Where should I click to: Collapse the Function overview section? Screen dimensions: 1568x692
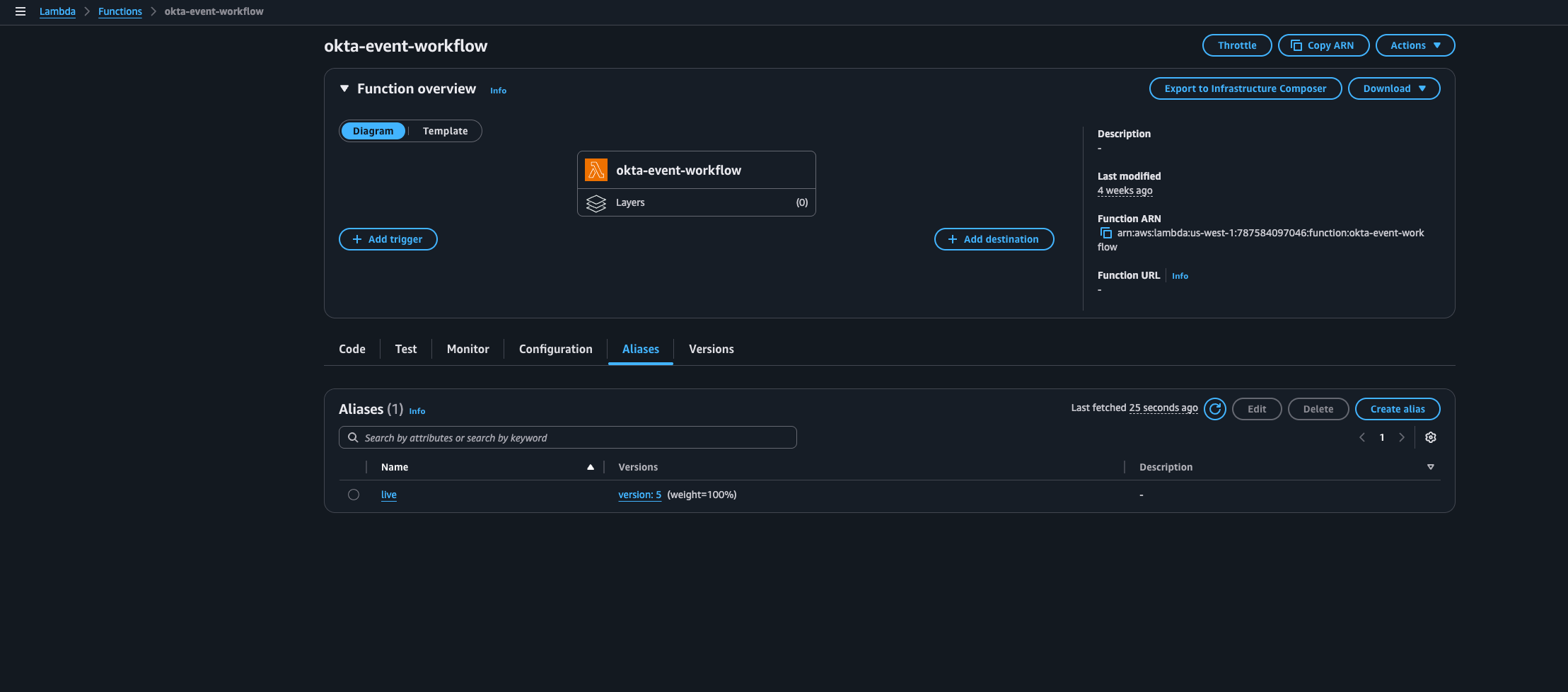[x=344, y=88]
